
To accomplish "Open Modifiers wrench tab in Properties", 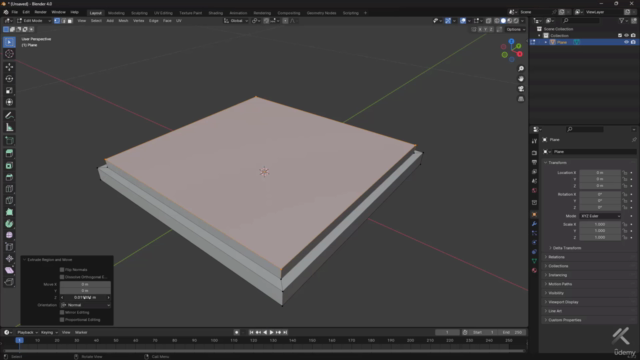I will [x=534, y=224].
